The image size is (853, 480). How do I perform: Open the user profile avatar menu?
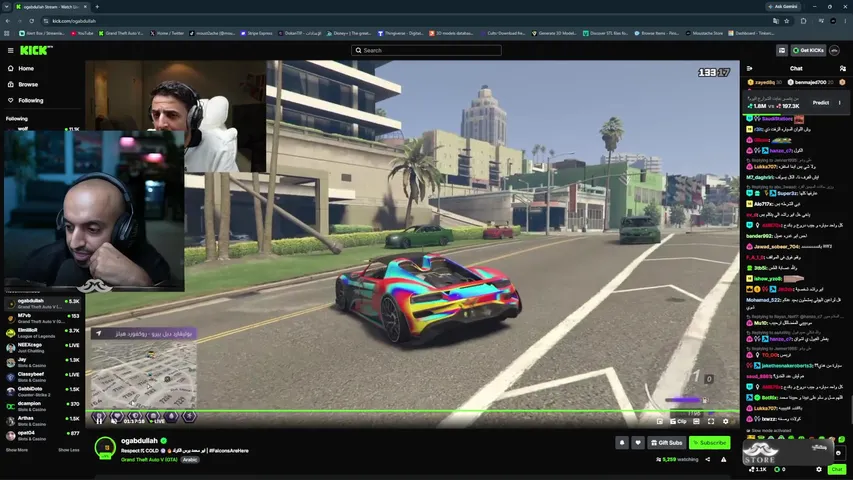(835, 50)
